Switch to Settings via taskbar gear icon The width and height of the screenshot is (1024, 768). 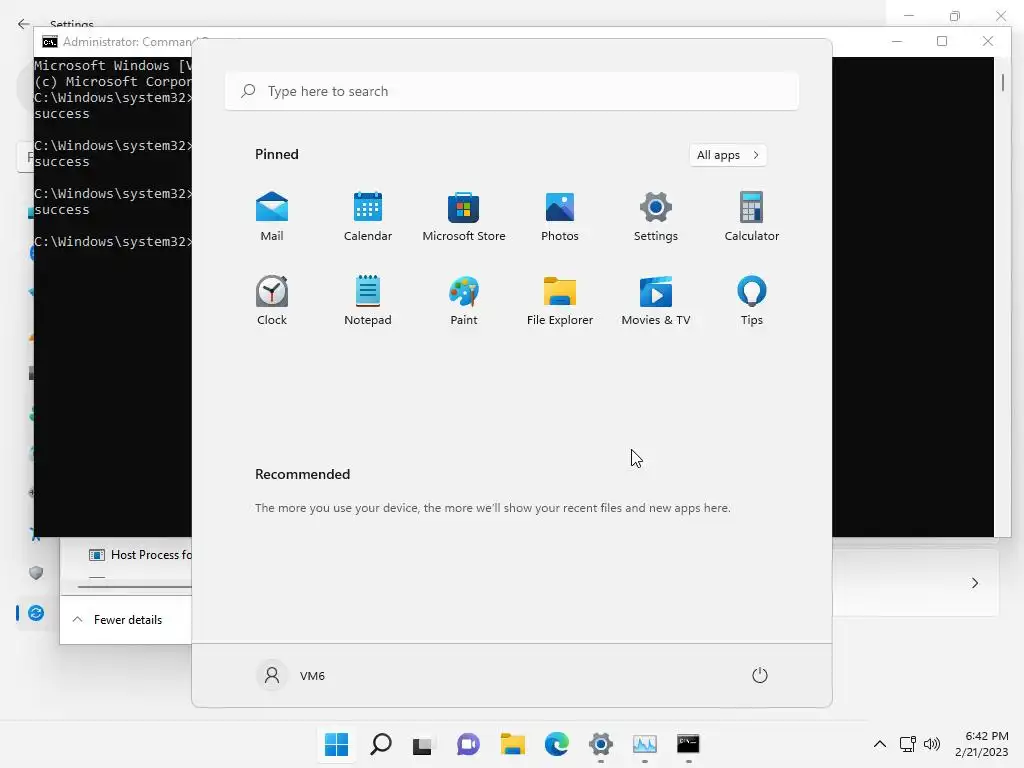coord(601,744)
